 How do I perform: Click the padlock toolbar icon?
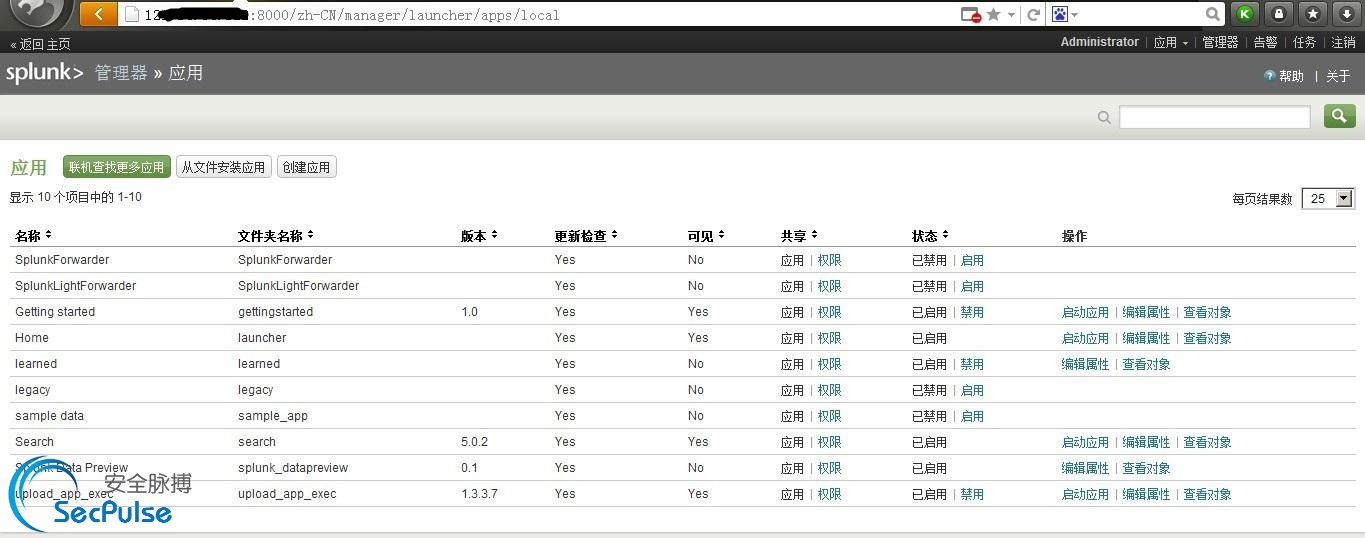tap(1278, 14)
